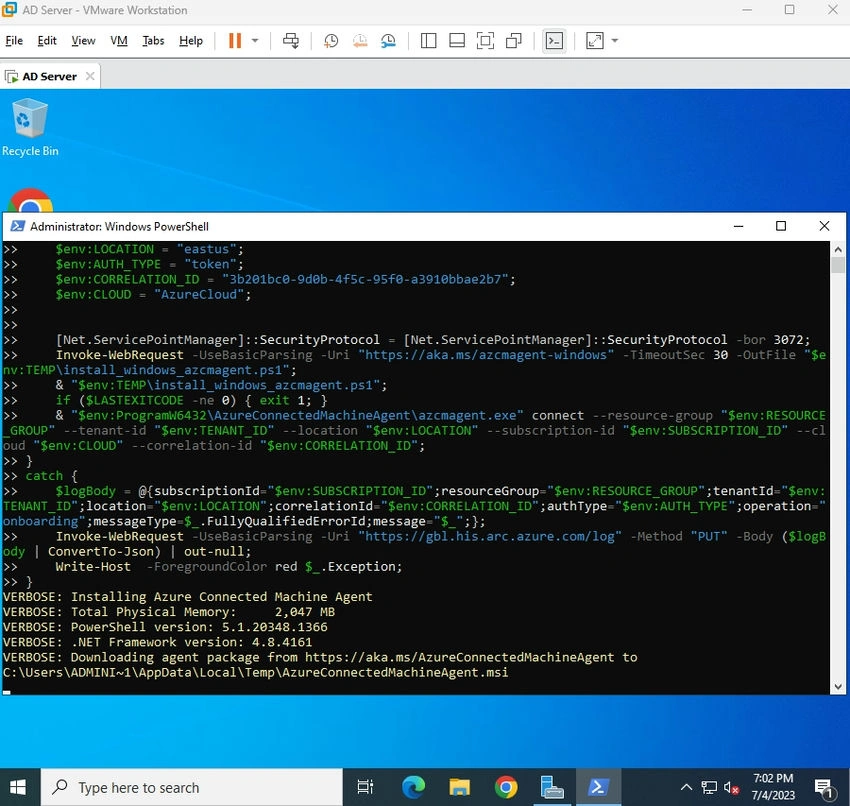Show hidden system tray icons

pyautogui.click(x=686, y=787)
